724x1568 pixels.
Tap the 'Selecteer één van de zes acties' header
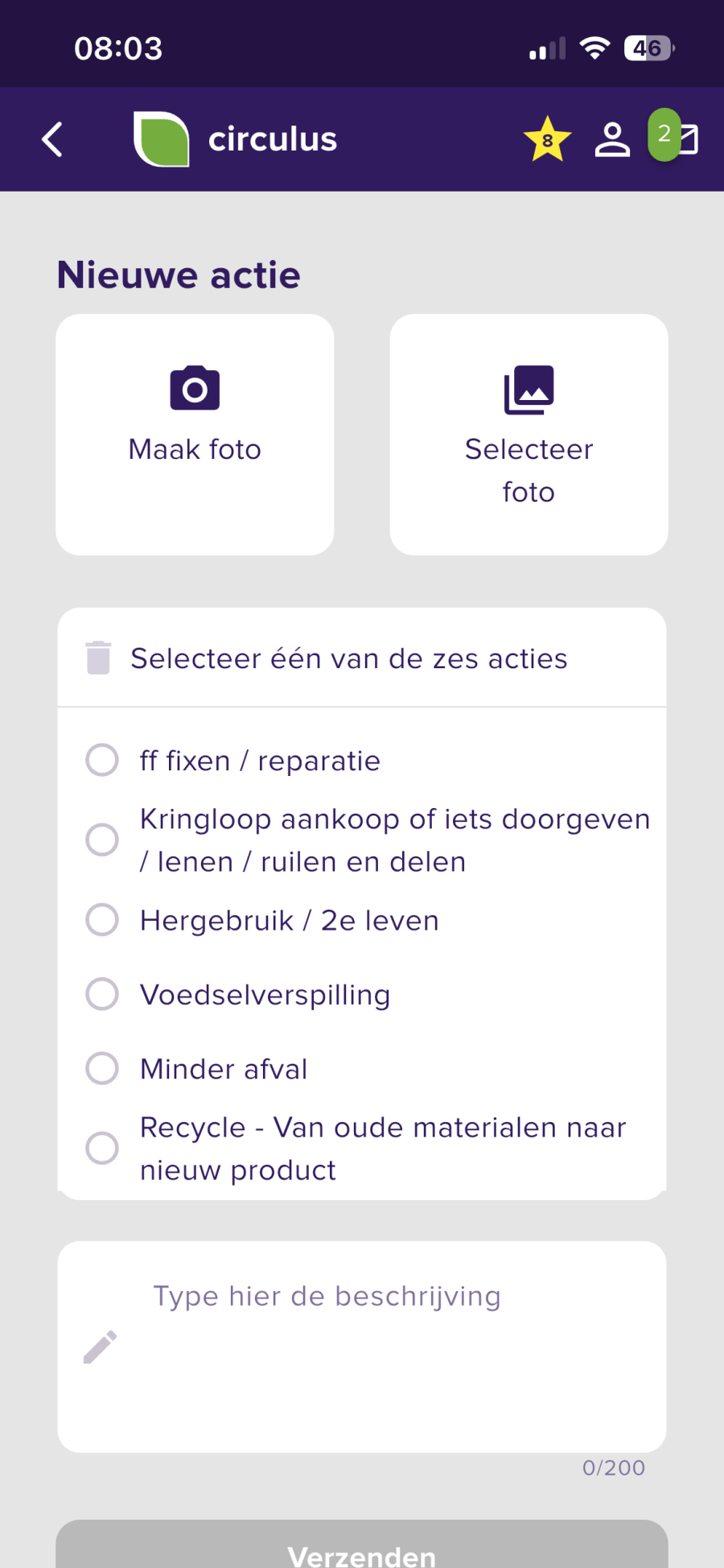(349, 658)
